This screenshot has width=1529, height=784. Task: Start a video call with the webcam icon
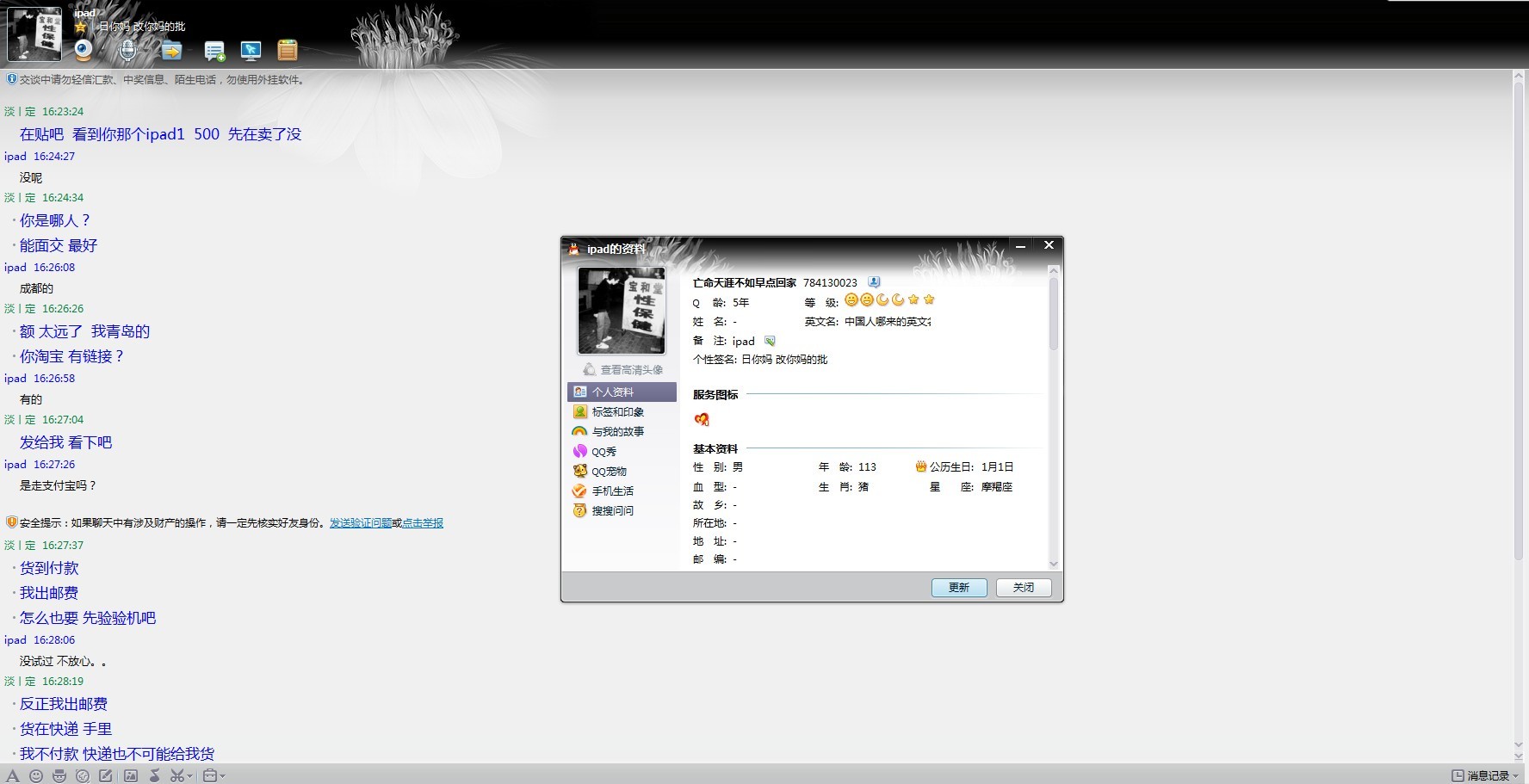[x=84, y=51]
